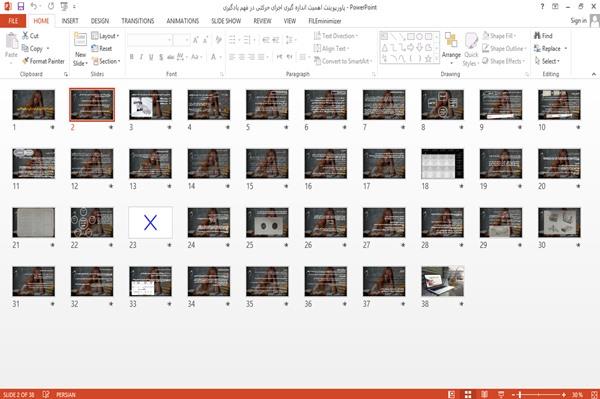Click Sign in link
Viewport: 600px width, 399px height.
point(578,21)
